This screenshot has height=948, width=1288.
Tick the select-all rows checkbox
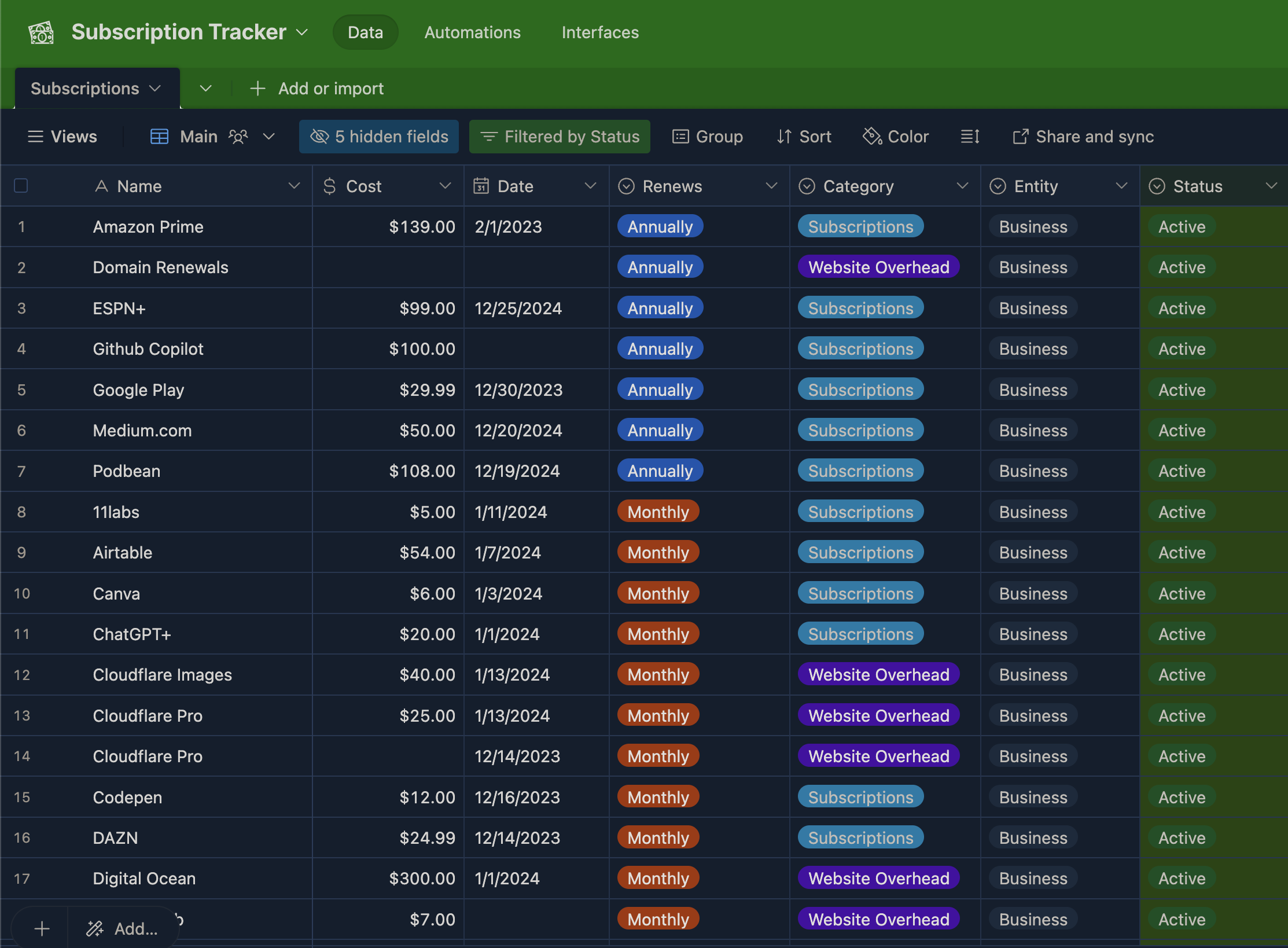[21, 186]
